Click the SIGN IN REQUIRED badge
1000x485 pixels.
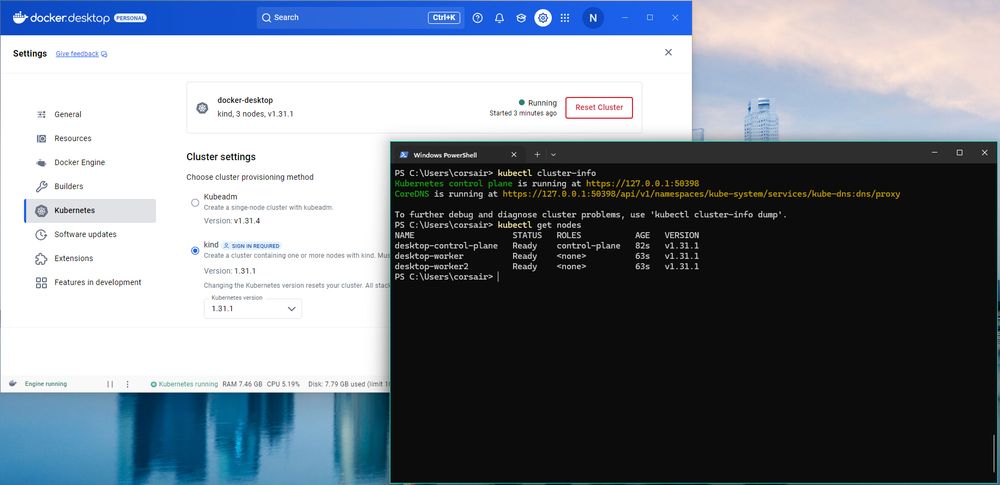[251, 246]
